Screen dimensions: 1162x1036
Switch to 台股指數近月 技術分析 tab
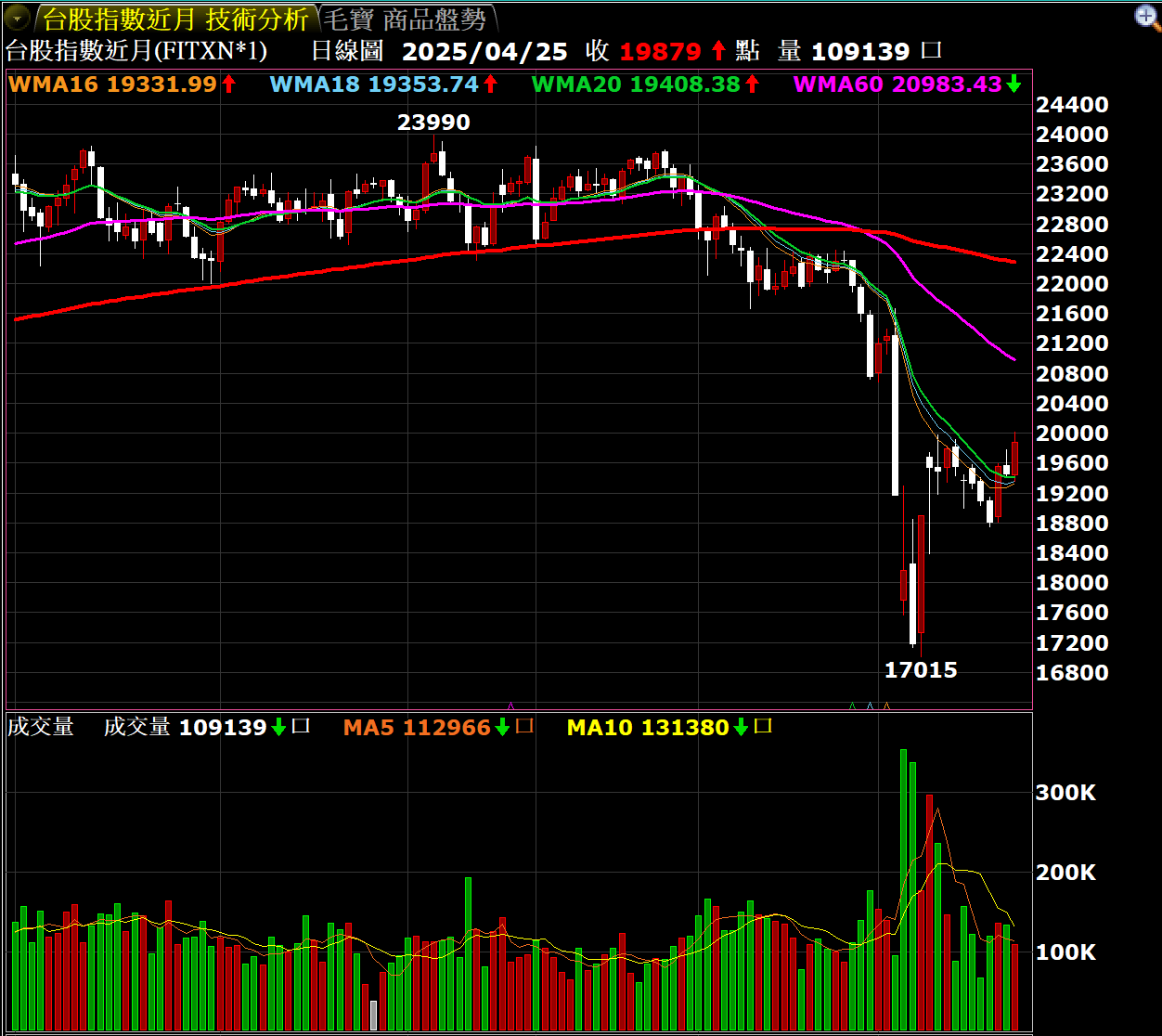point(175,19)
